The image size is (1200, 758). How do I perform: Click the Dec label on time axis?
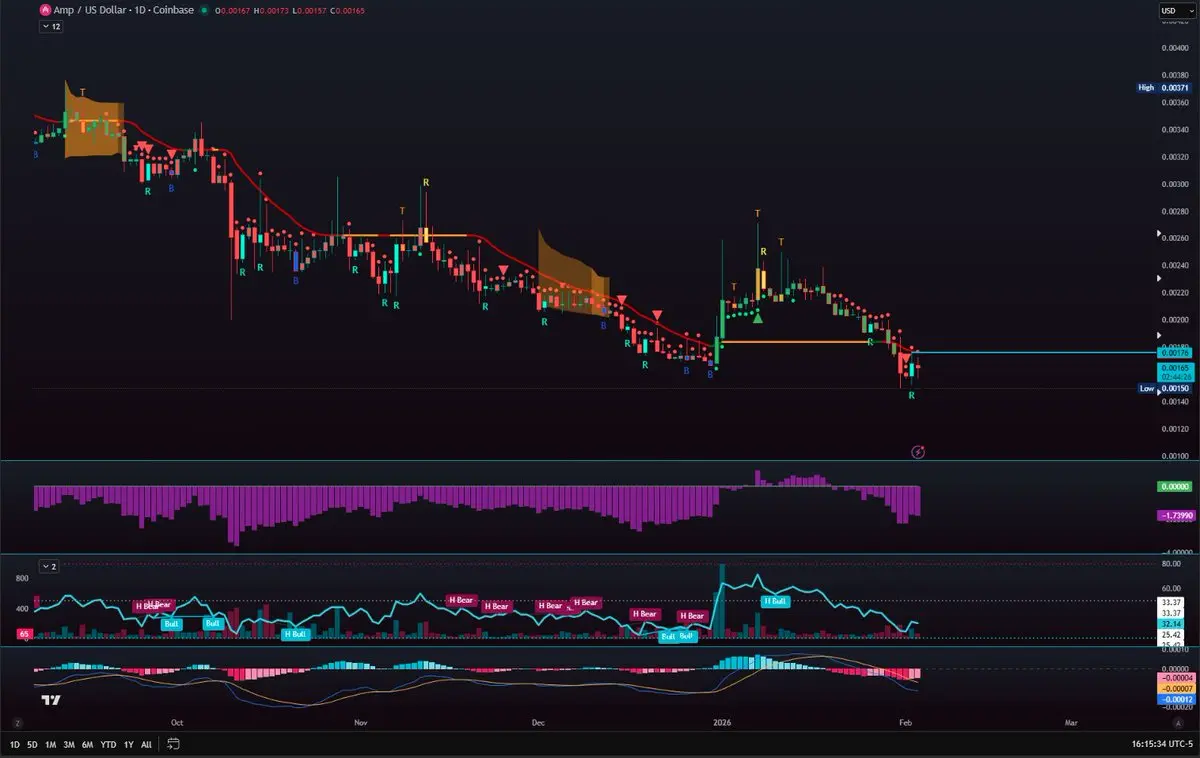click(x=538, y=721)
